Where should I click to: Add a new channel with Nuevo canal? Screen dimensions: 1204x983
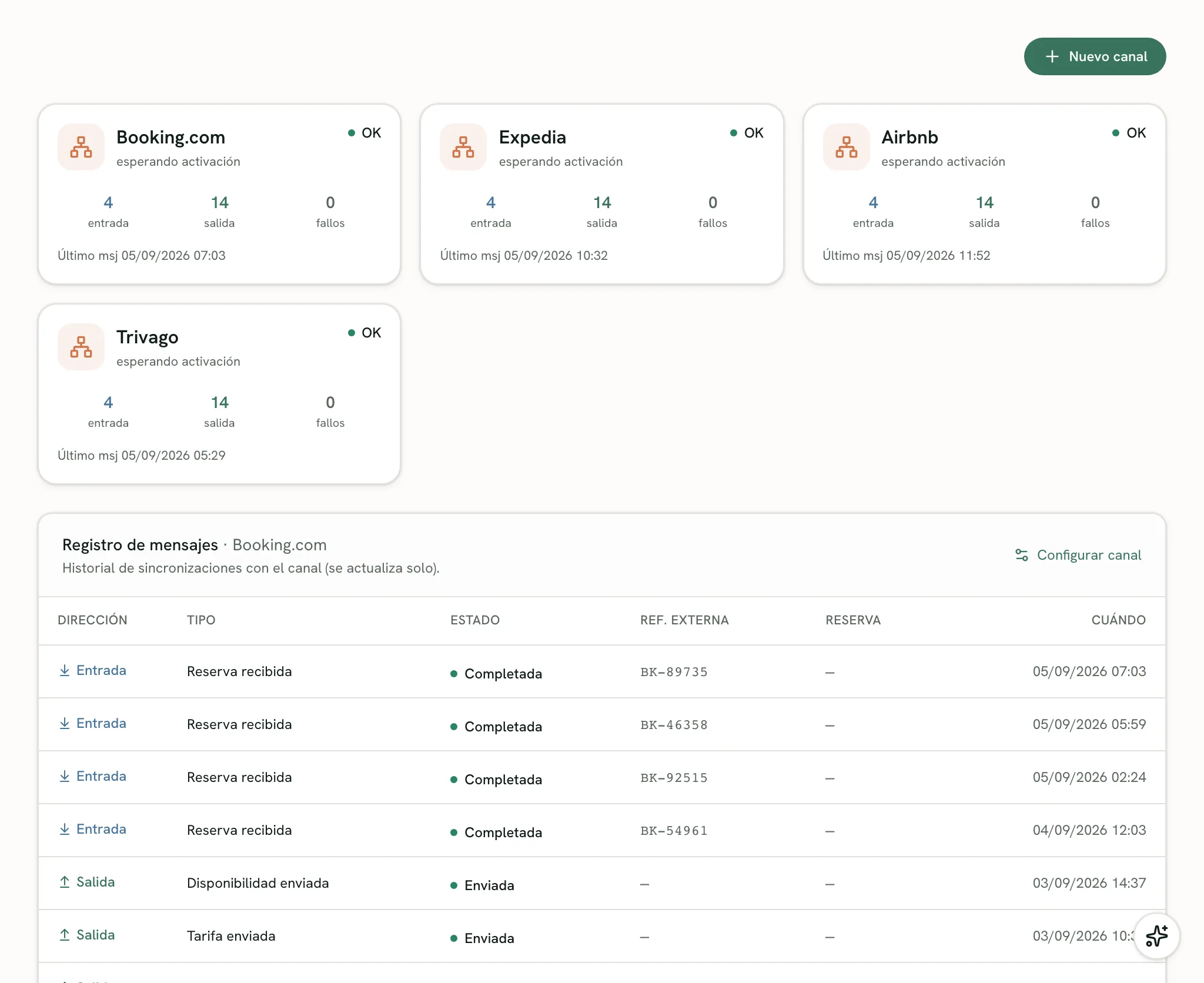pos(1095,56)
